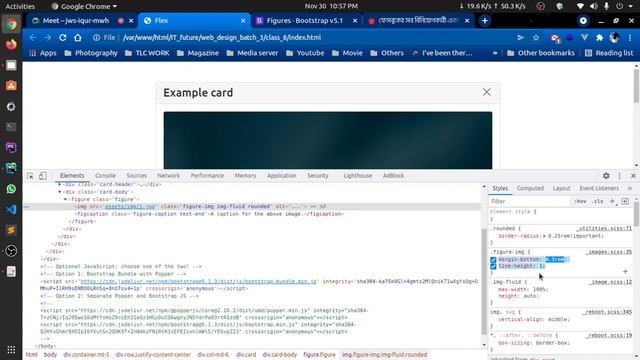Click the dark figure image in the card

(328, 140)
